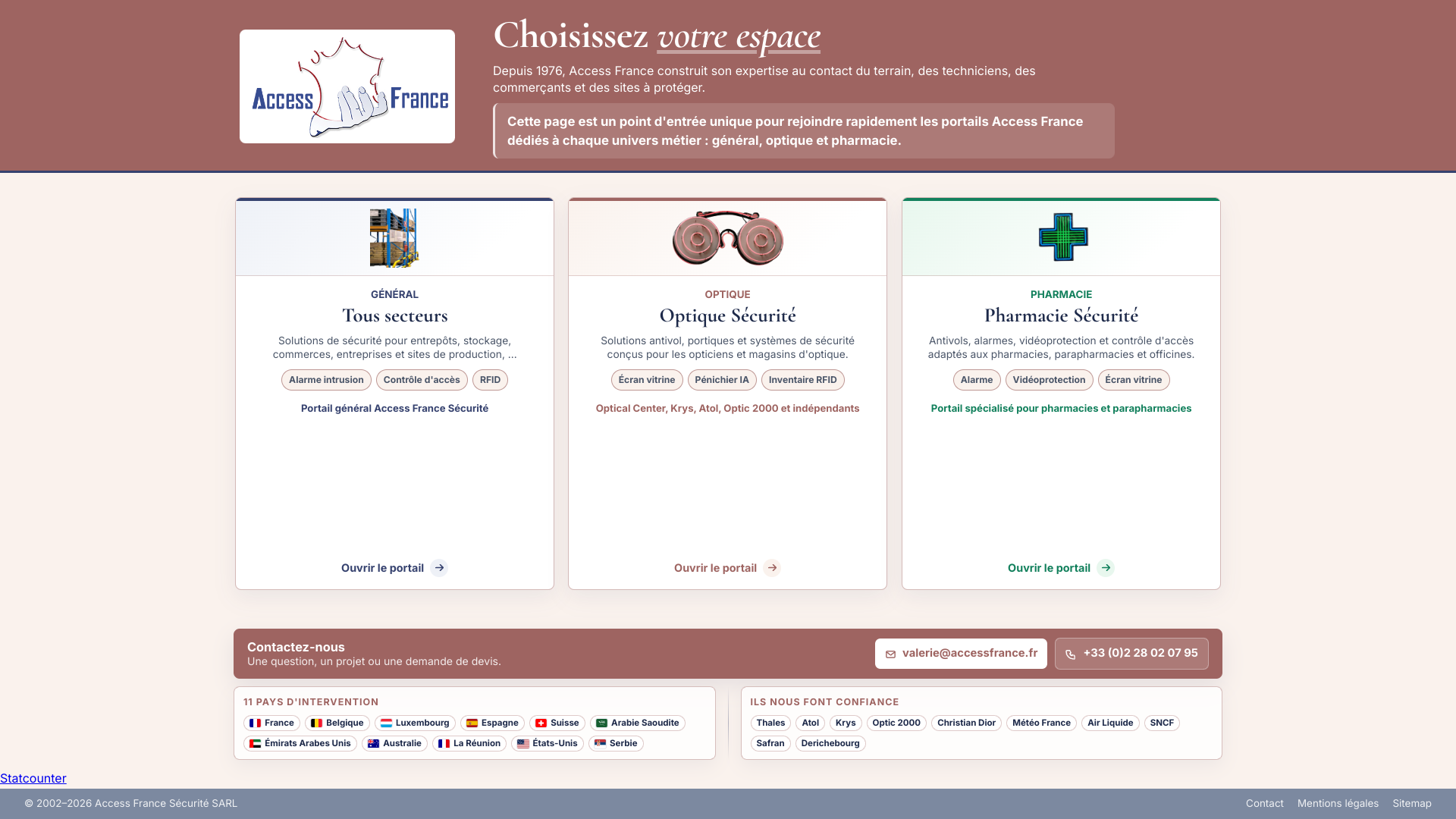Click the RFID tag on the Général card
The image size is (1456, 819).
(490, 380)
